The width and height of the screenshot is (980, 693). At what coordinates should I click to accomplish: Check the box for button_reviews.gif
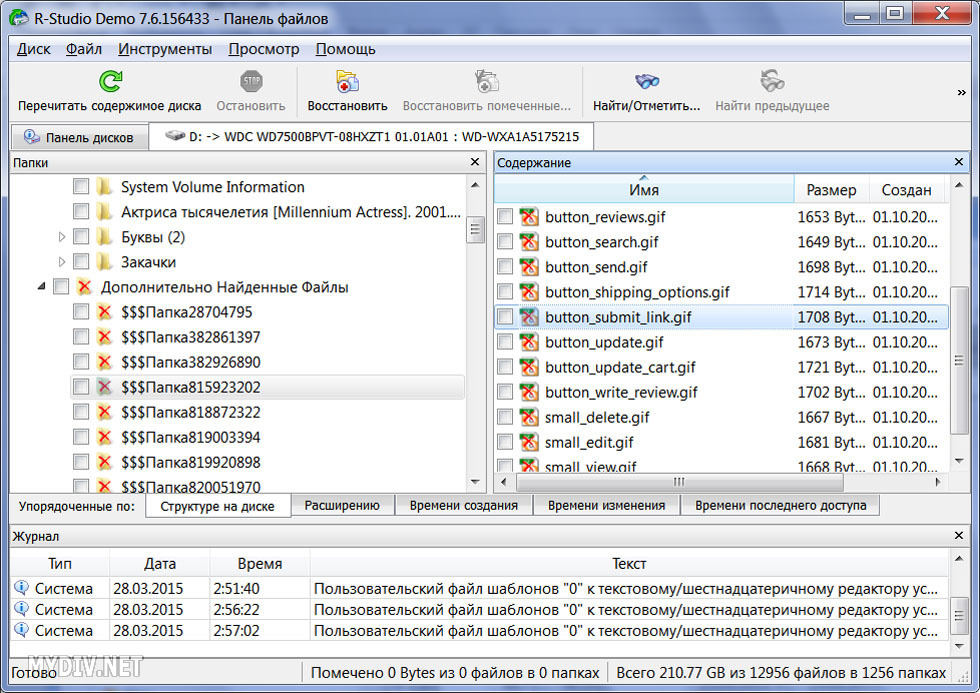point(506,217)
